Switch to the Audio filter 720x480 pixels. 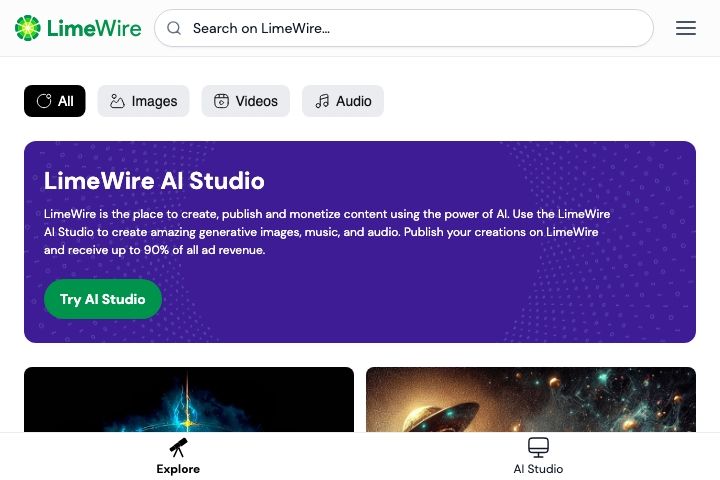point(343,101)
